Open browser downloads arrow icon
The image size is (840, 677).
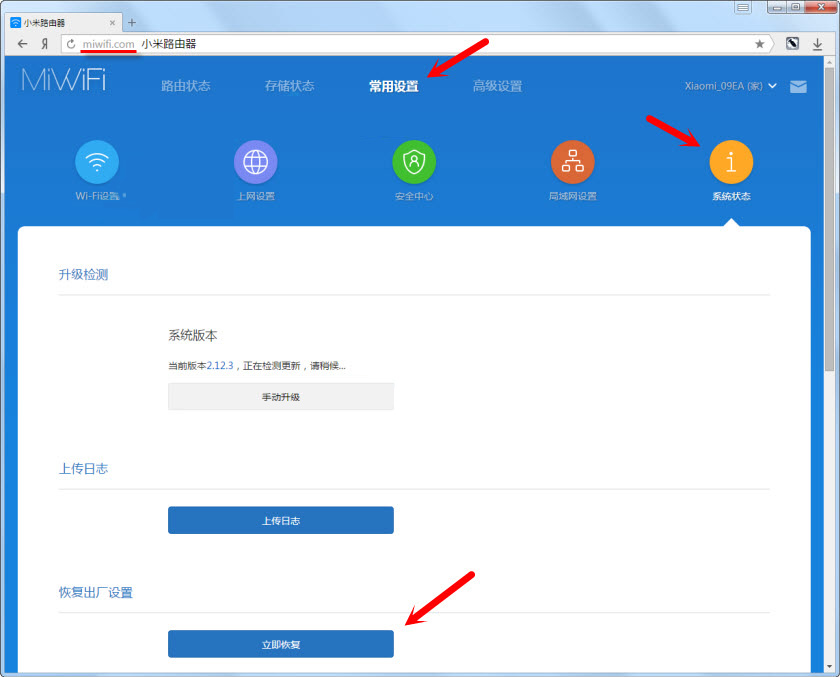(x=817, y=44)
